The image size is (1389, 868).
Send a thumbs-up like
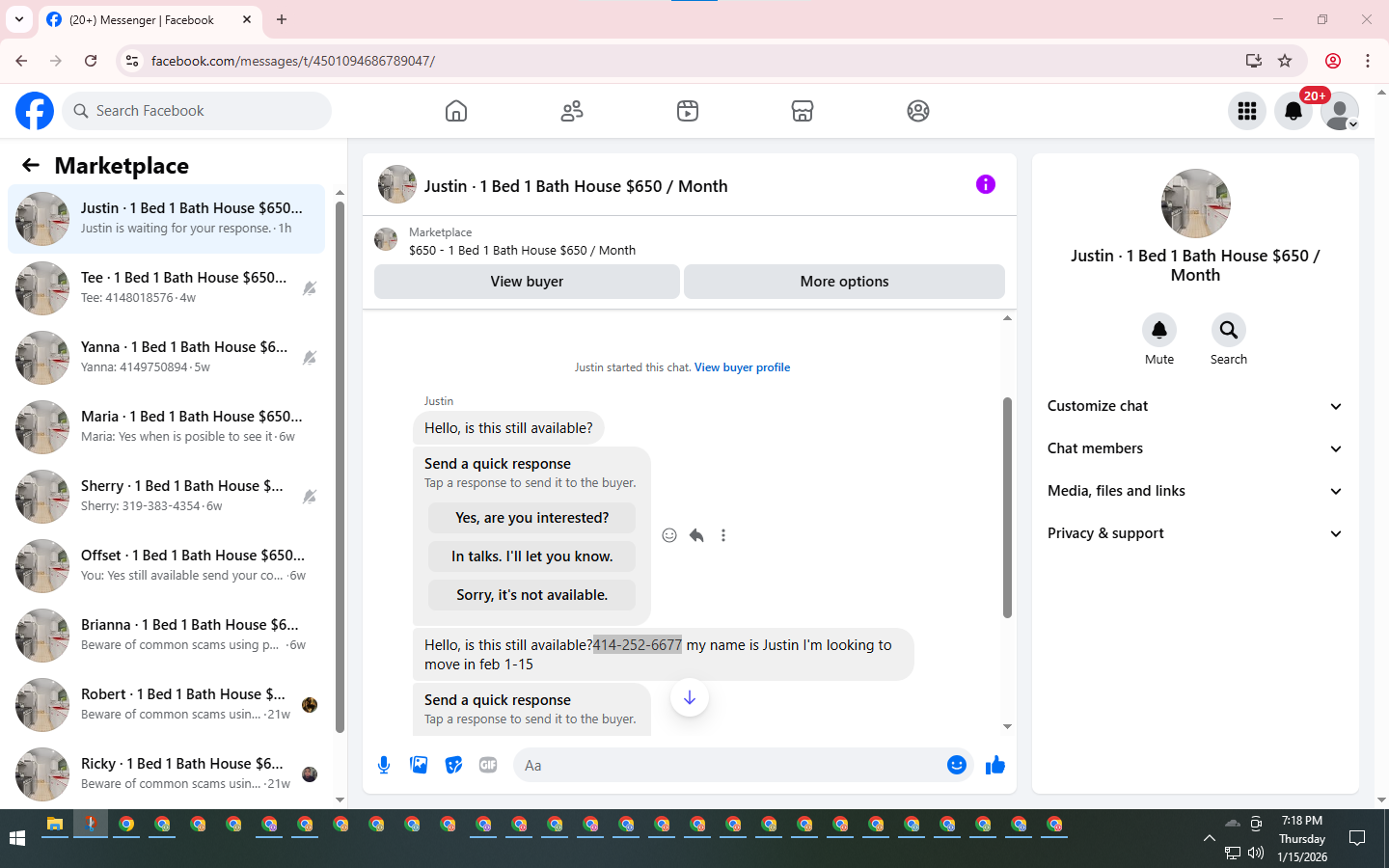[x=995, y=765]
